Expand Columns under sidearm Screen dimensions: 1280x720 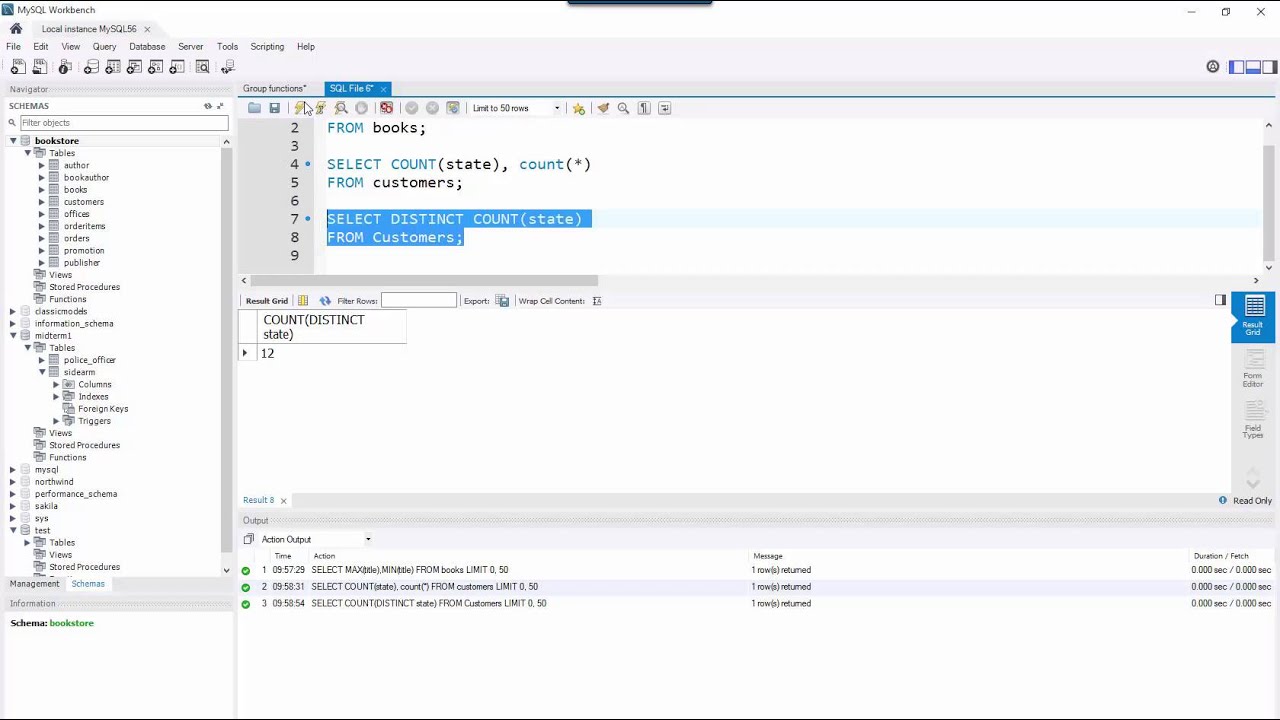[x=57, y=384]
